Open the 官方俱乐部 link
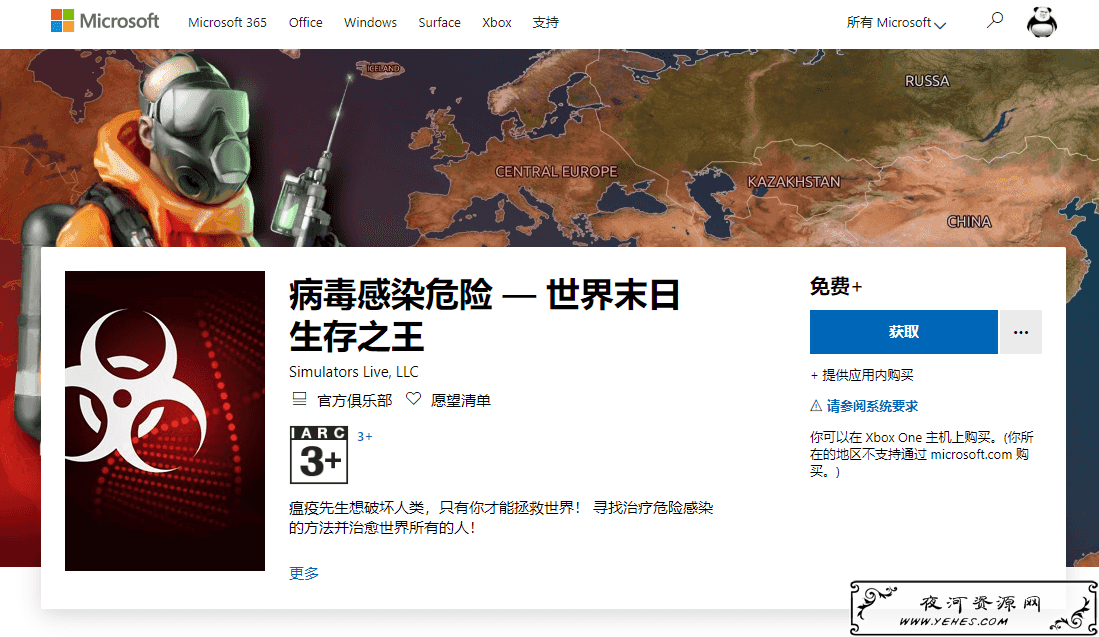 355,400
